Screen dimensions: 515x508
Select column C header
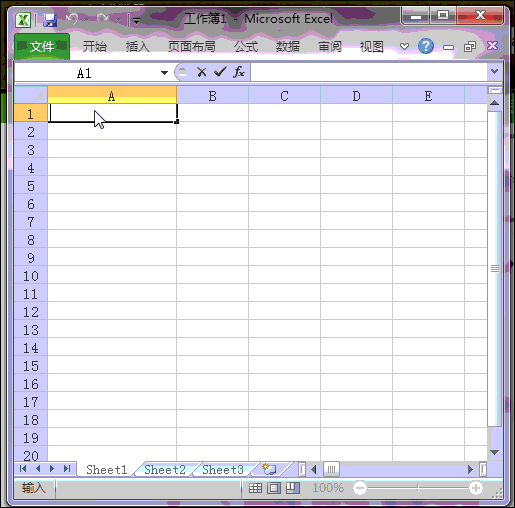[284, 96]
